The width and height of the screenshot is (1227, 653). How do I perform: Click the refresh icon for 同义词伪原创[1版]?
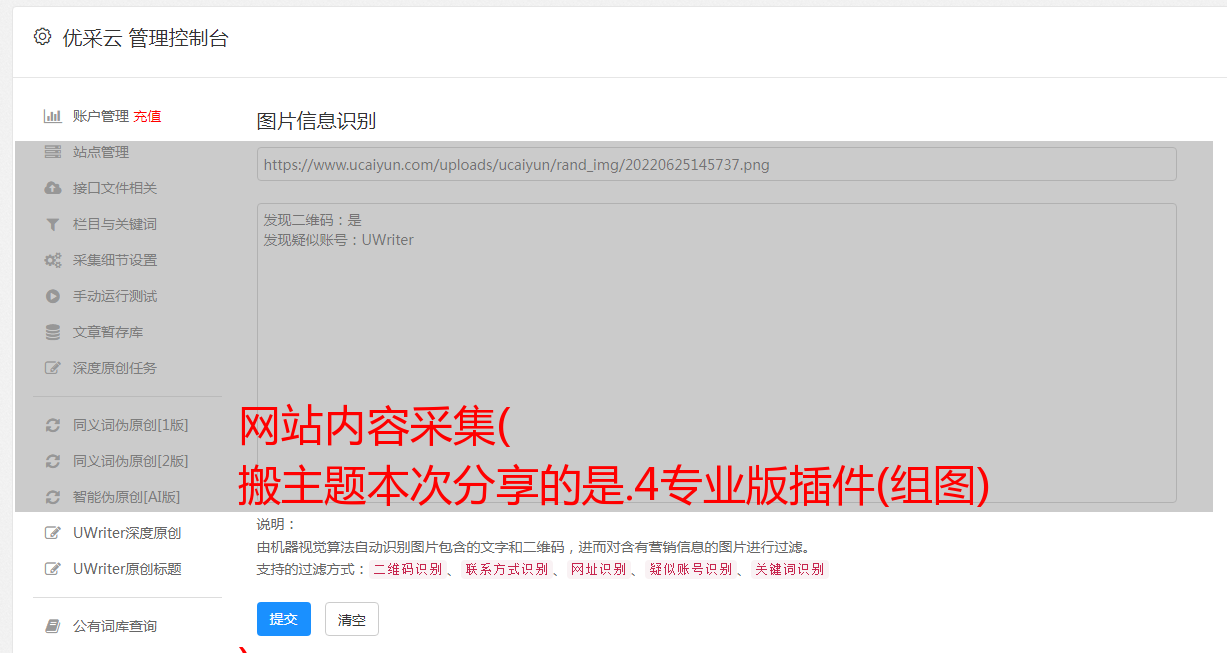click(x=53, y=425)
